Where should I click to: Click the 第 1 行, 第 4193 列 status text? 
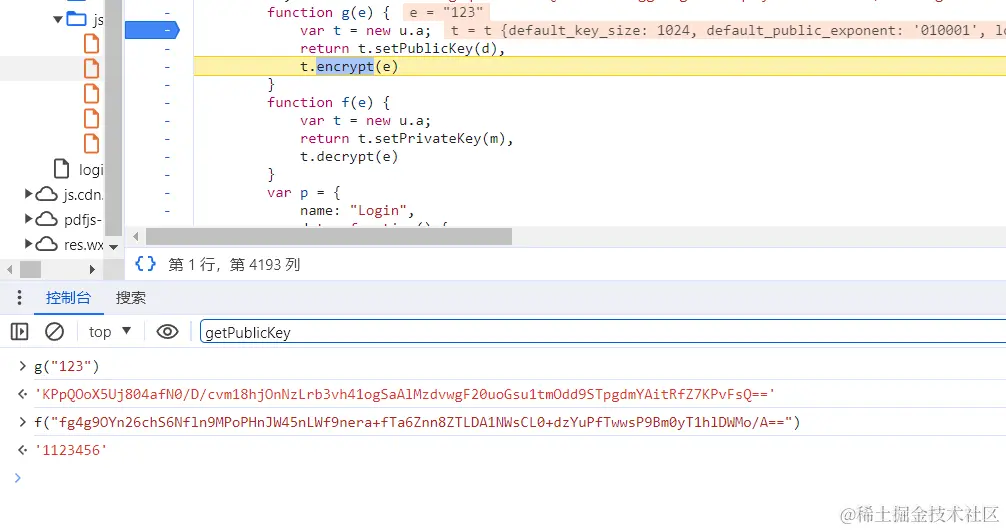click(x=234, y=264)
